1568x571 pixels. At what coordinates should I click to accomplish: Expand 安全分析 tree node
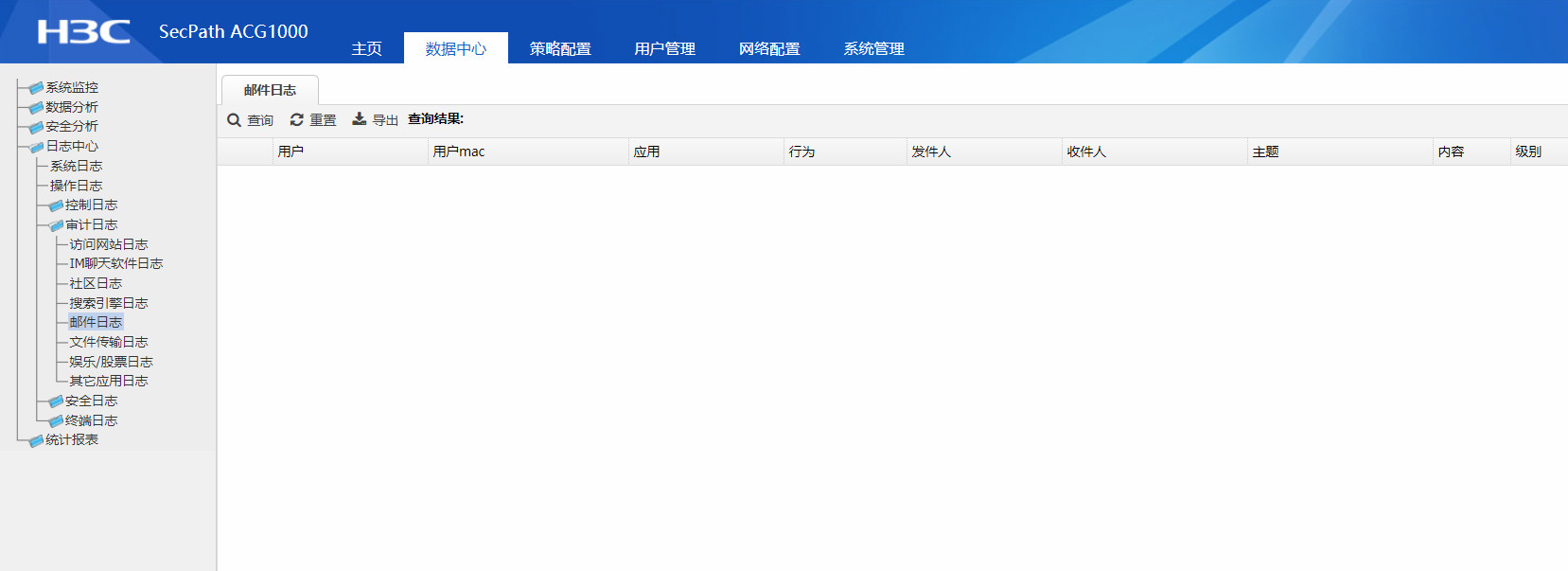[72, 126]
